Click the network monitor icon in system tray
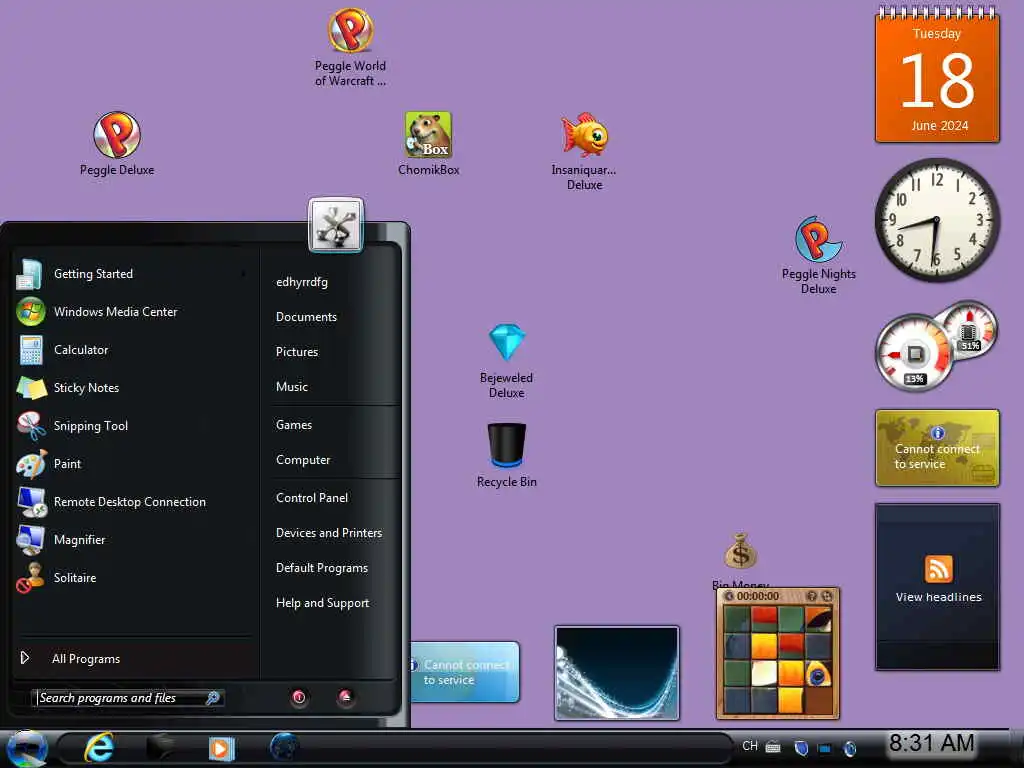The image size is (1024, 768). pos(825,748)
